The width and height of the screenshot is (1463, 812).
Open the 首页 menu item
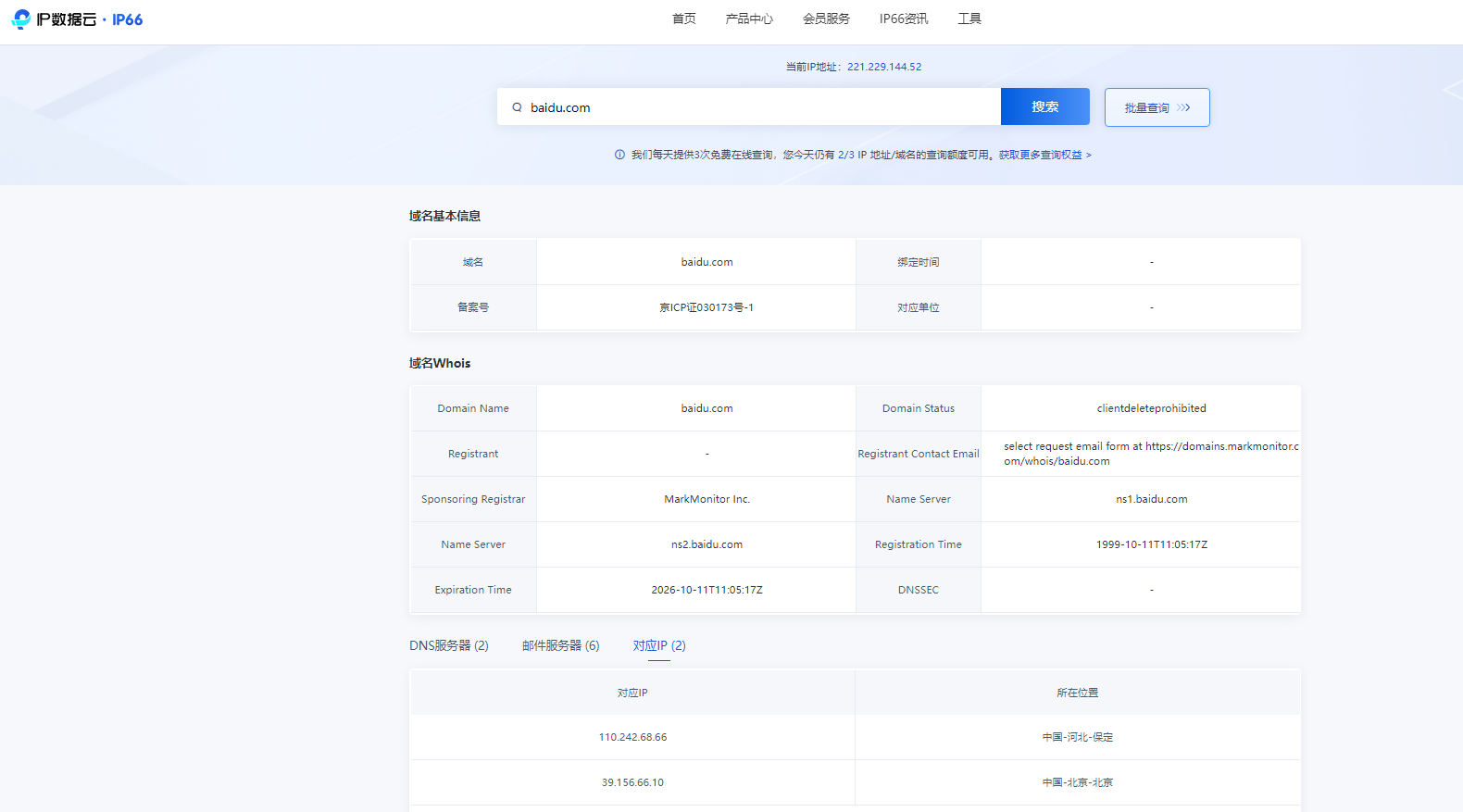tap(683, 19)
